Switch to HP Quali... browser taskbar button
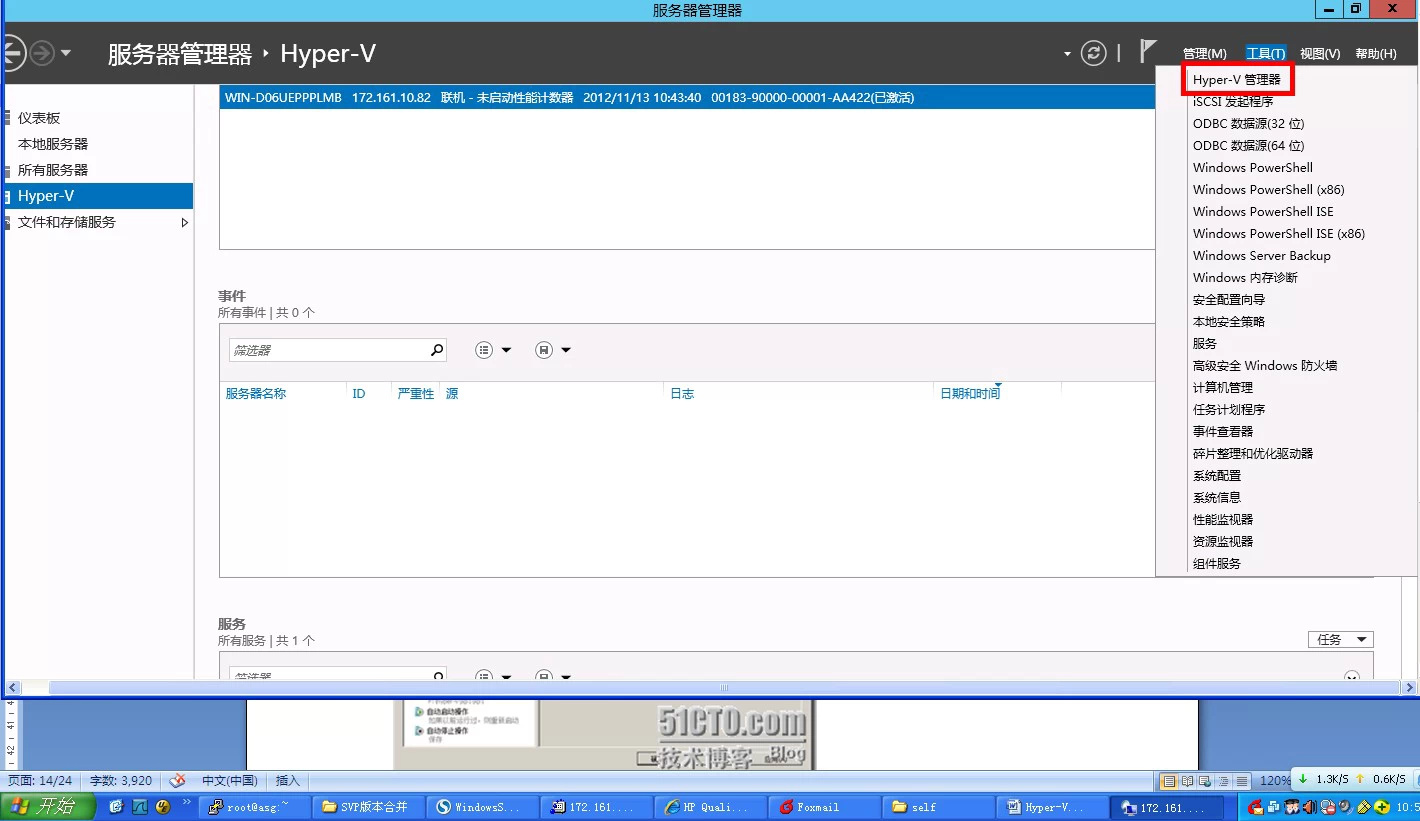Viewport: 1420px width, 821px height. click(710, 807)
